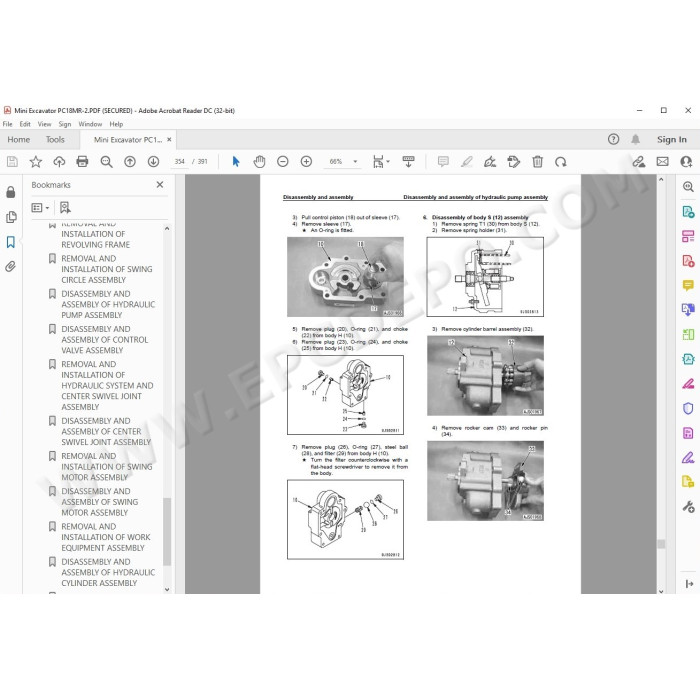Open the Protect shield tool in right pane

[688, 408]
